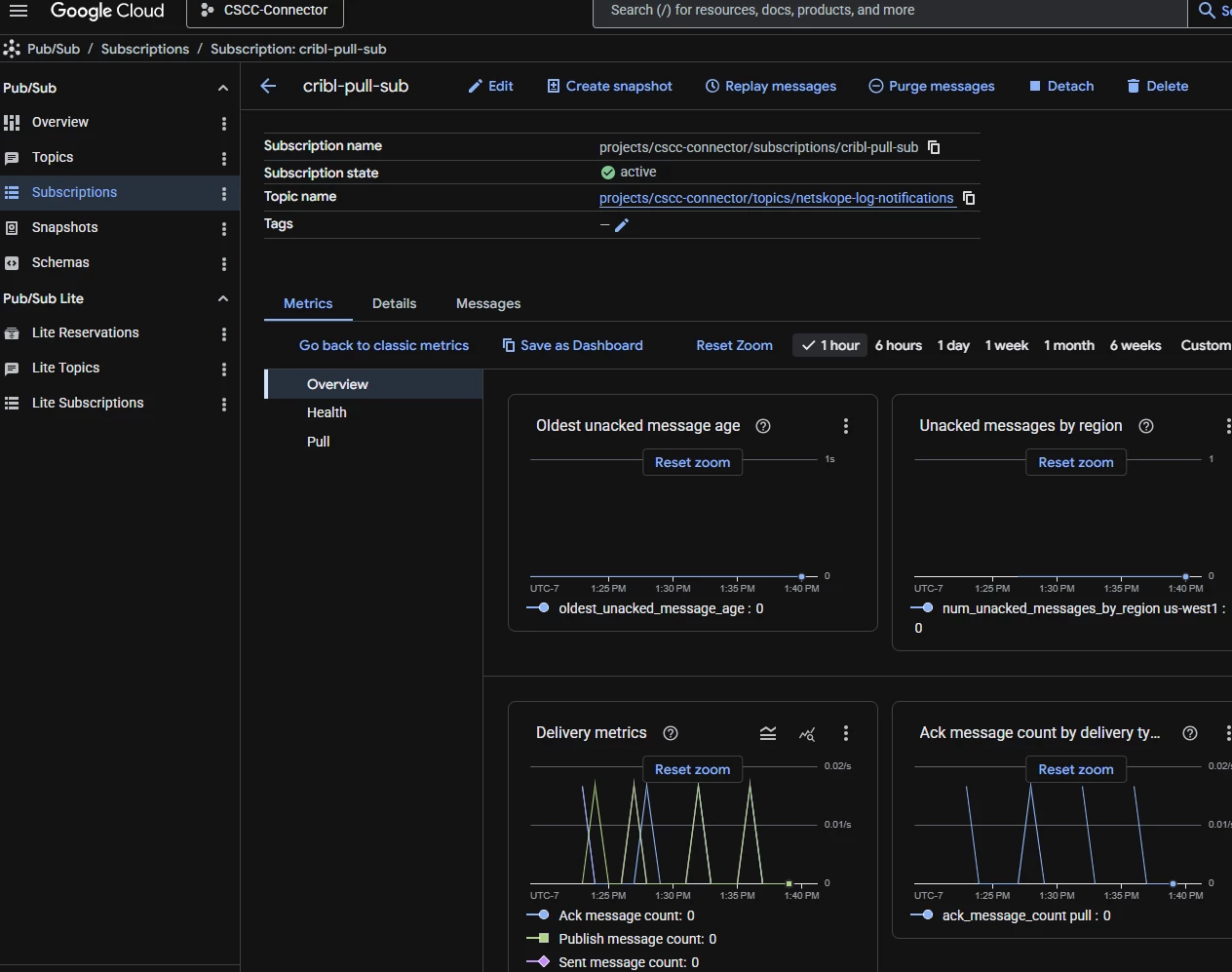Go to Pub/Sub breadcrumb link
The image size is (1232, 972).
(54, 49)
